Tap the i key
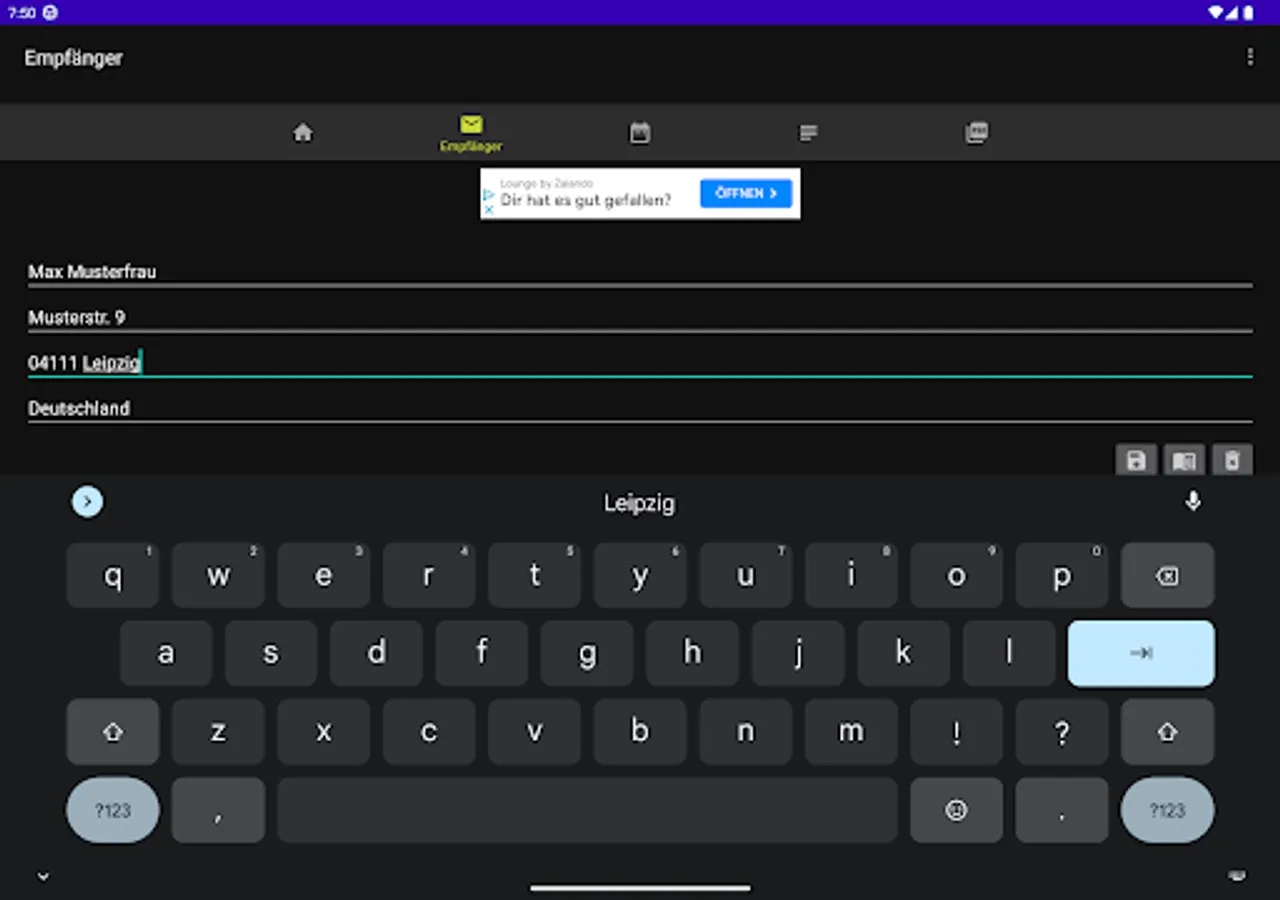This screenshot has height=900, width=1280. tap(851, 576)
